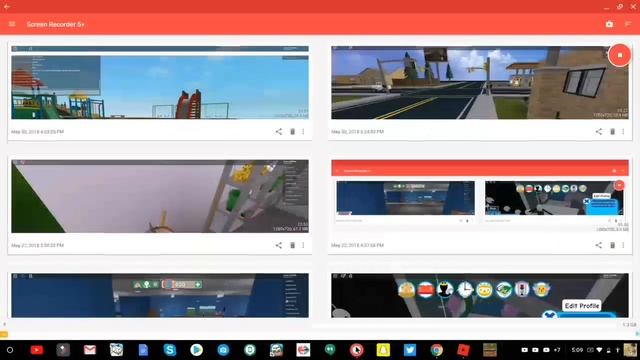Switch to Screen Recorder shelf icon
640x360 pixels.
click(356, 350)
